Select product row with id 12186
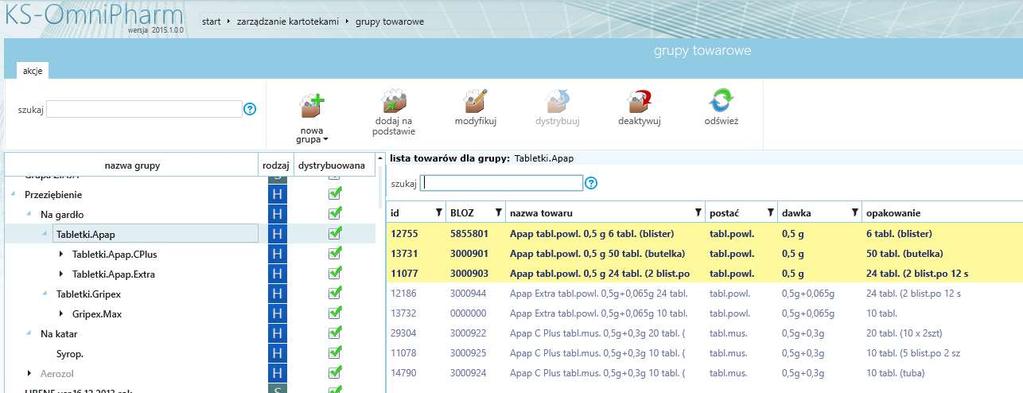1023x393 pixels. coord(705,294)
